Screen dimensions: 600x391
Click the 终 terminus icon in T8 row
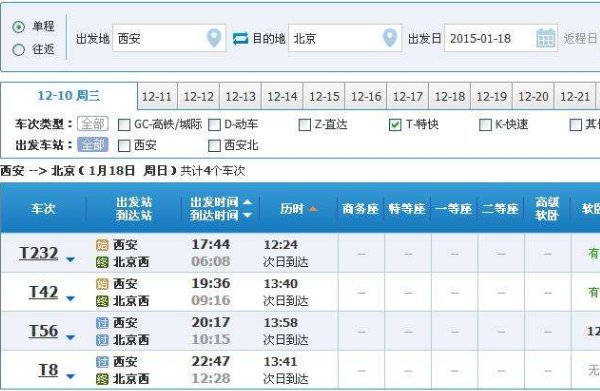click(x=102, y=379)
